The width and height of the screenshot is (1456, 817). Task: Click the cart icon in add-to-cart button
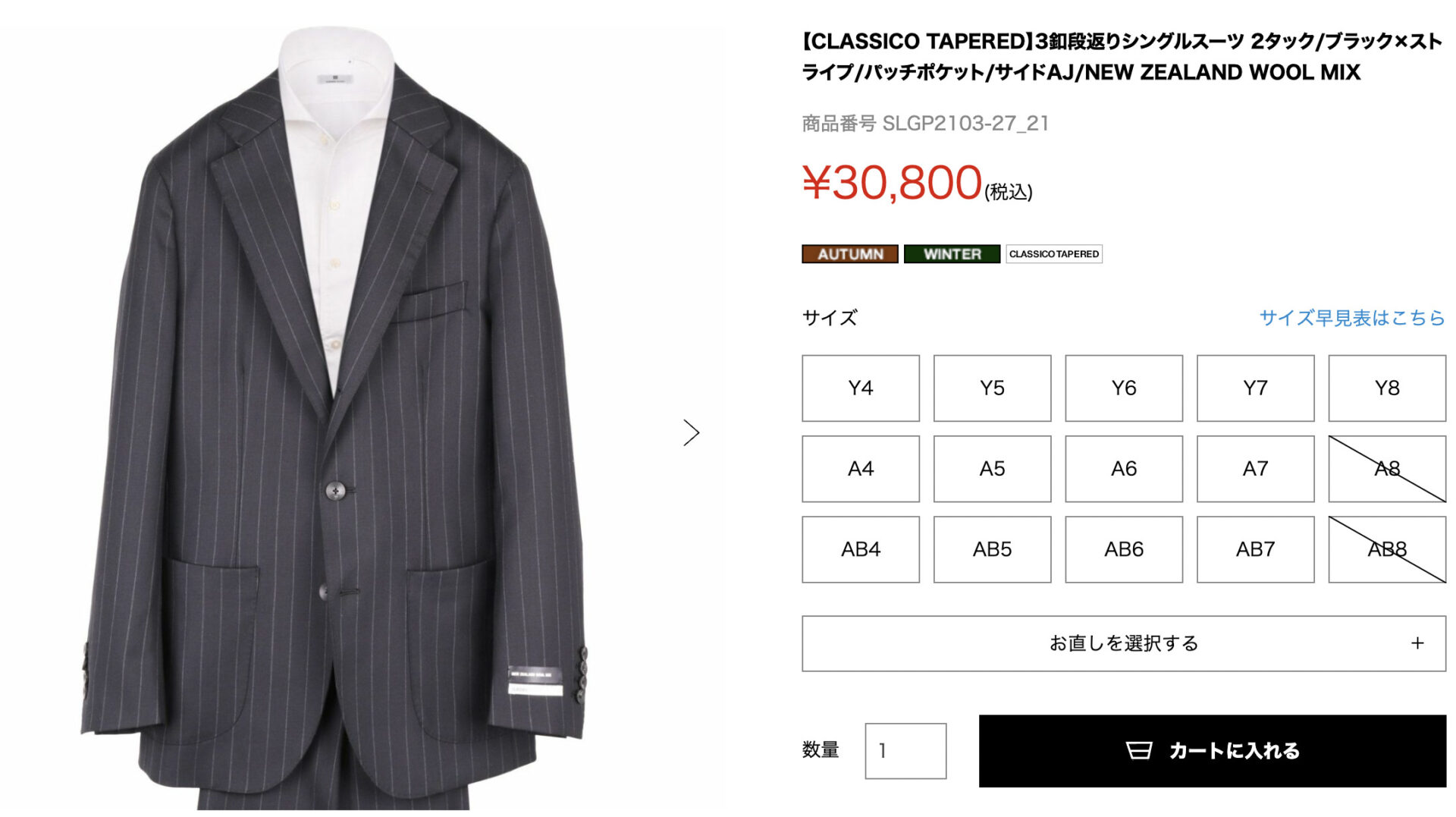(x=1138, y=750)
